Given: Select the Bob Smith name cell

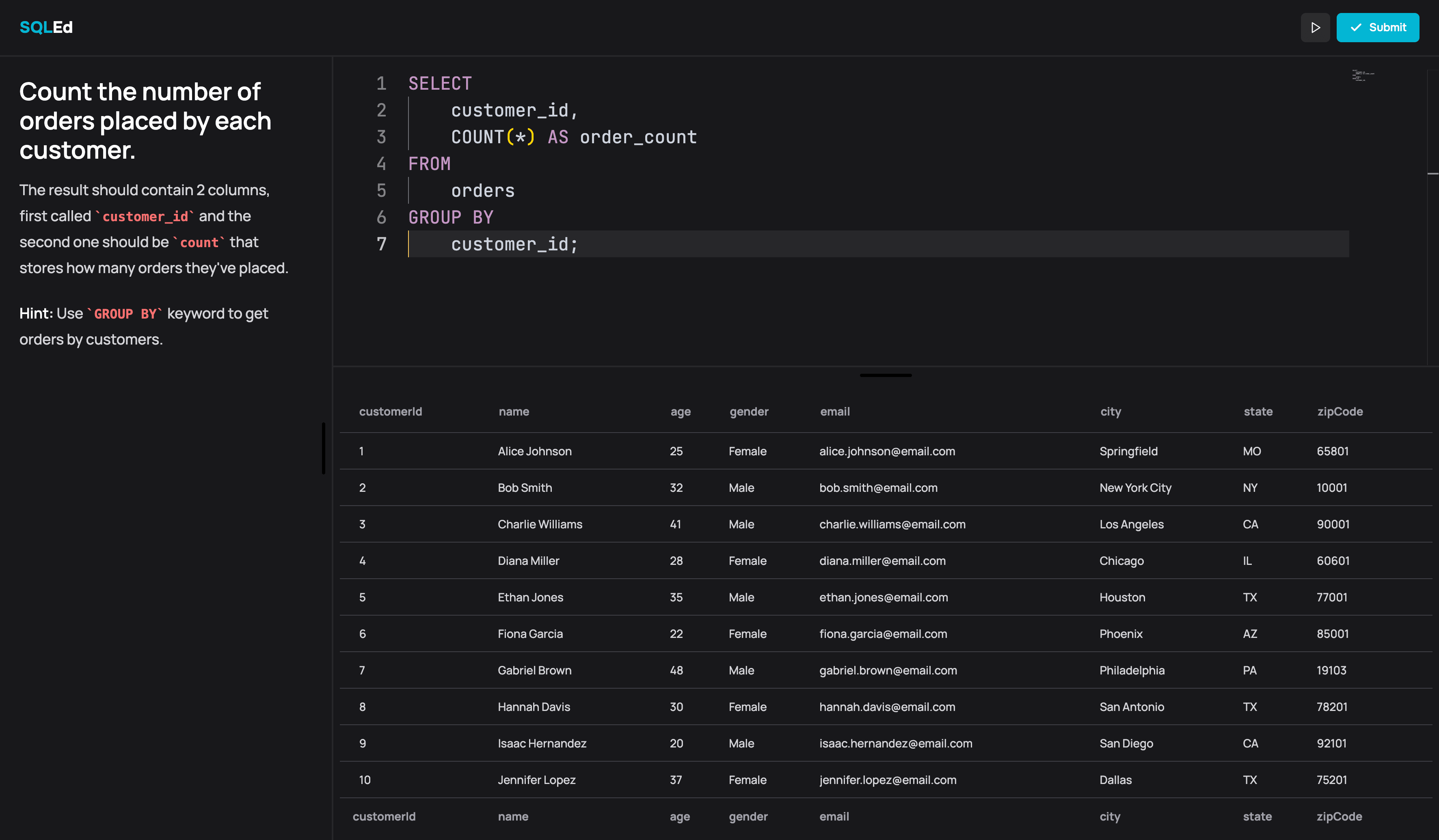Looking at the screenshot, I should tap(525, 488).
